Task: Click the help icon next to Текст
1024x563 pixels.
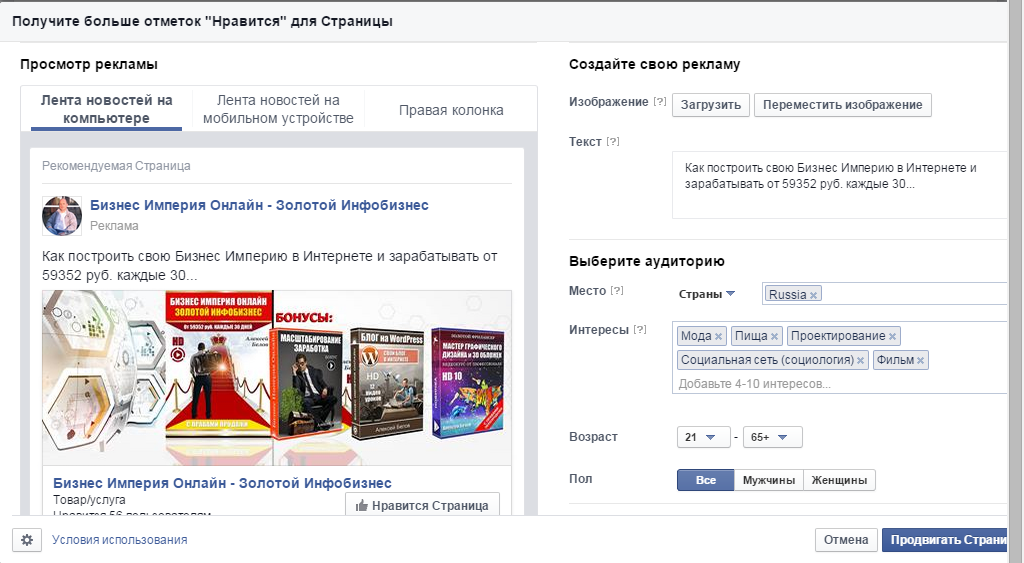Action: pos(613,141)
